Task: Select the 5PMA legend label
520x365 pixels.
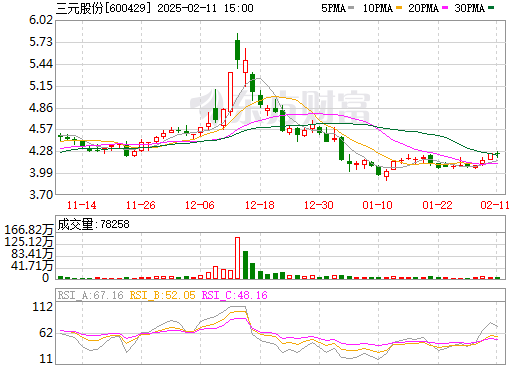Action: click(x=333, y=8)
